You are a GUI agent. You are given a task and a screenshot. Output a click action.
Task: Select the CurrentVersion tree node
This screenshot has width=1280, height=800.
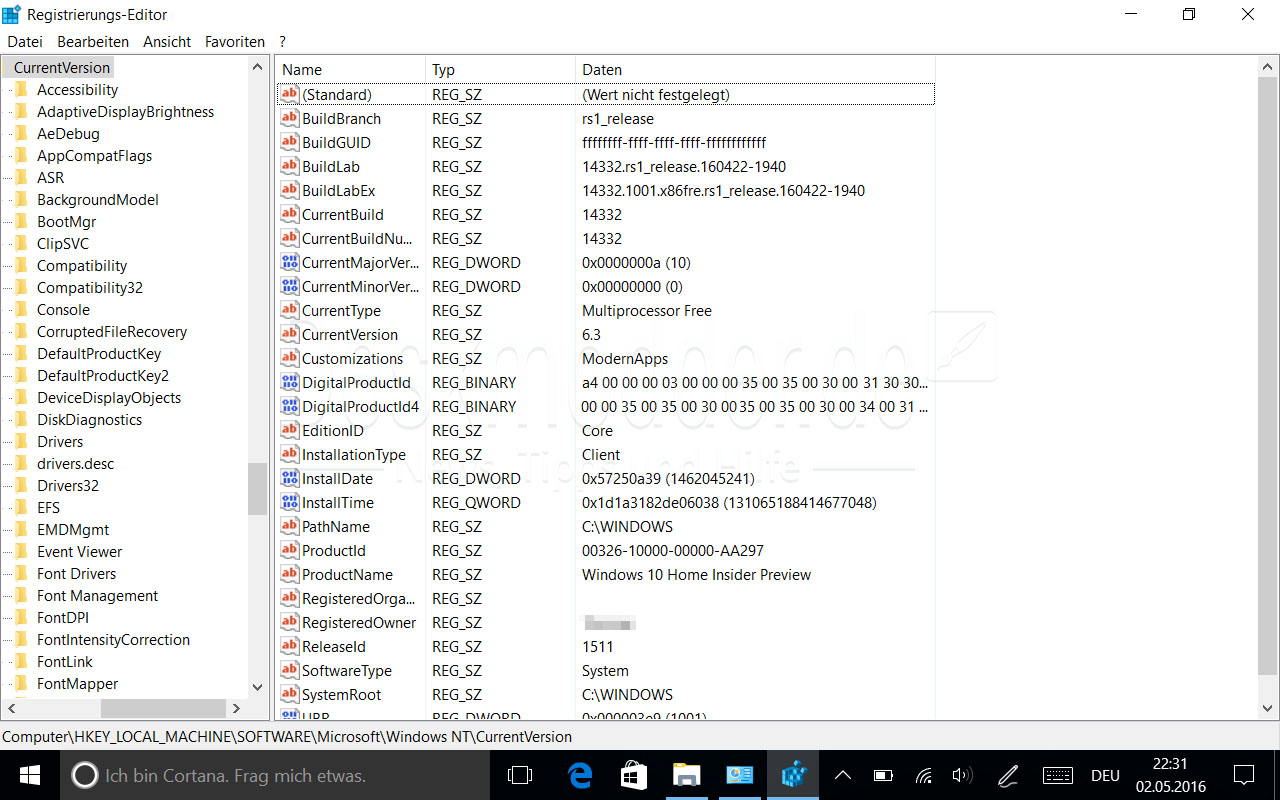tap(61, 67)
